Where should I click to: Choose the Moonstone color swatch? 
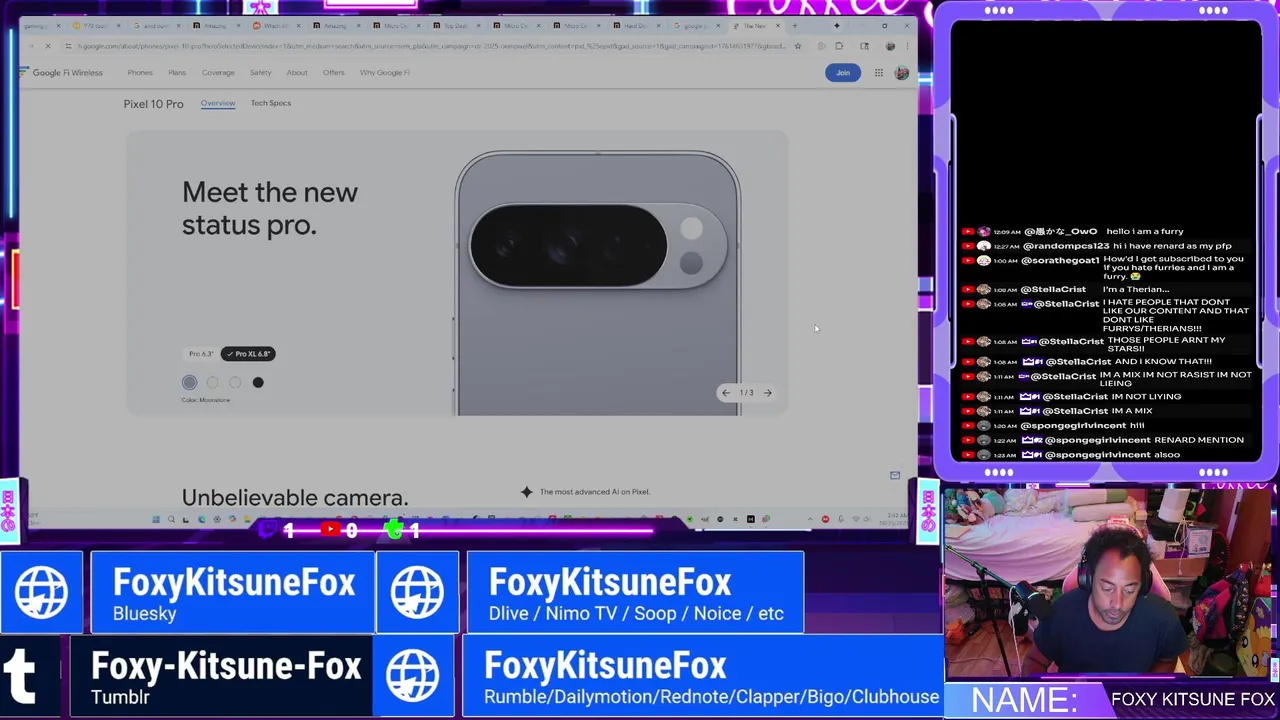pyautogui.click(x=189, y=382)
